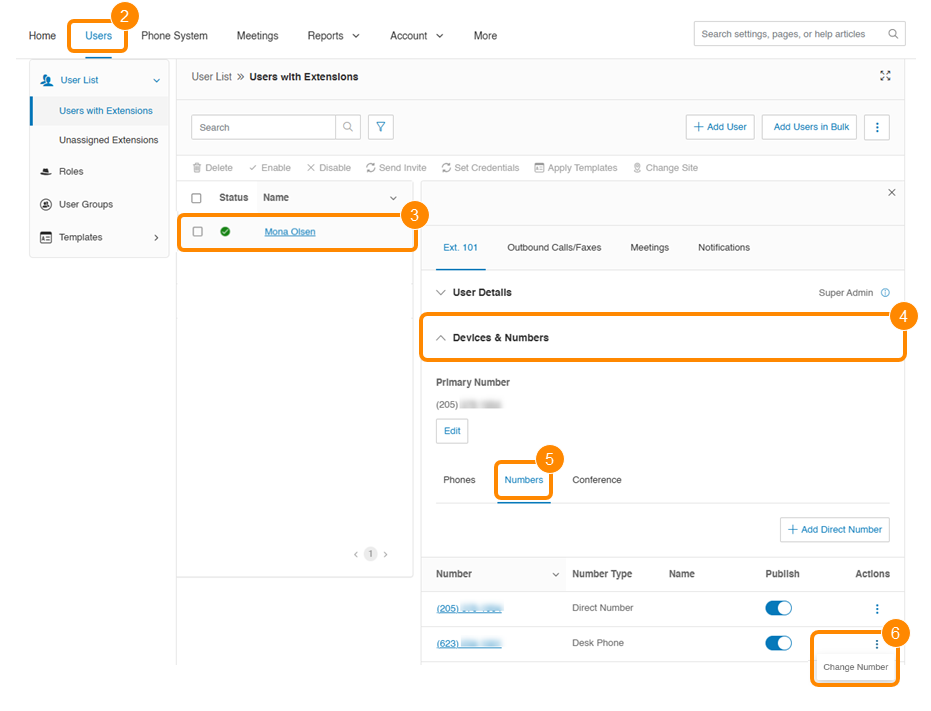Open the Reports dropdown menu
Screen dimensions: 931x711
click(333, 36)
